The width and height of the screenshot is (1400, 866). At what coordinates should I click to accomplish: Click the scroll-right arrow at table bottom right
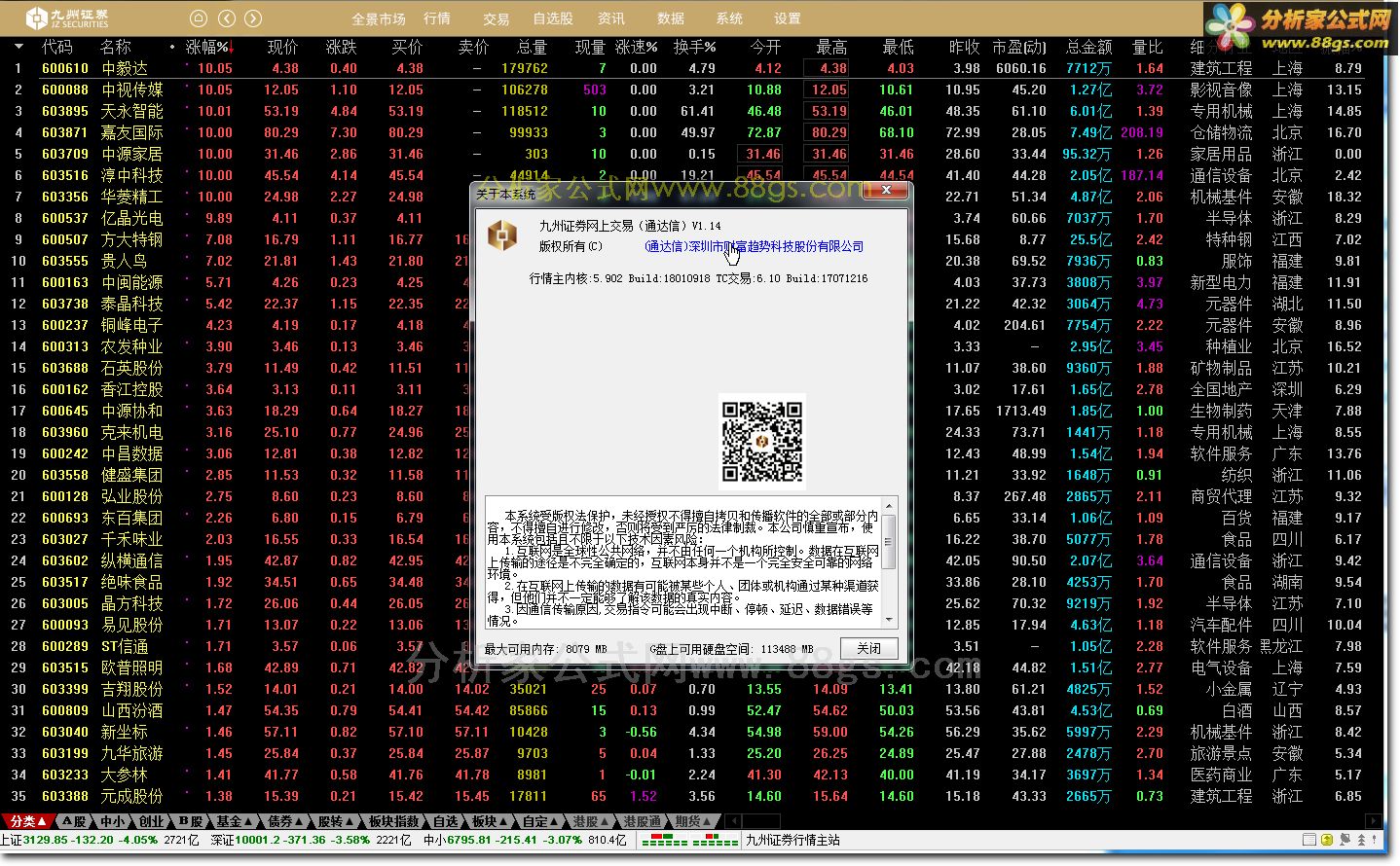(1375, 821)
